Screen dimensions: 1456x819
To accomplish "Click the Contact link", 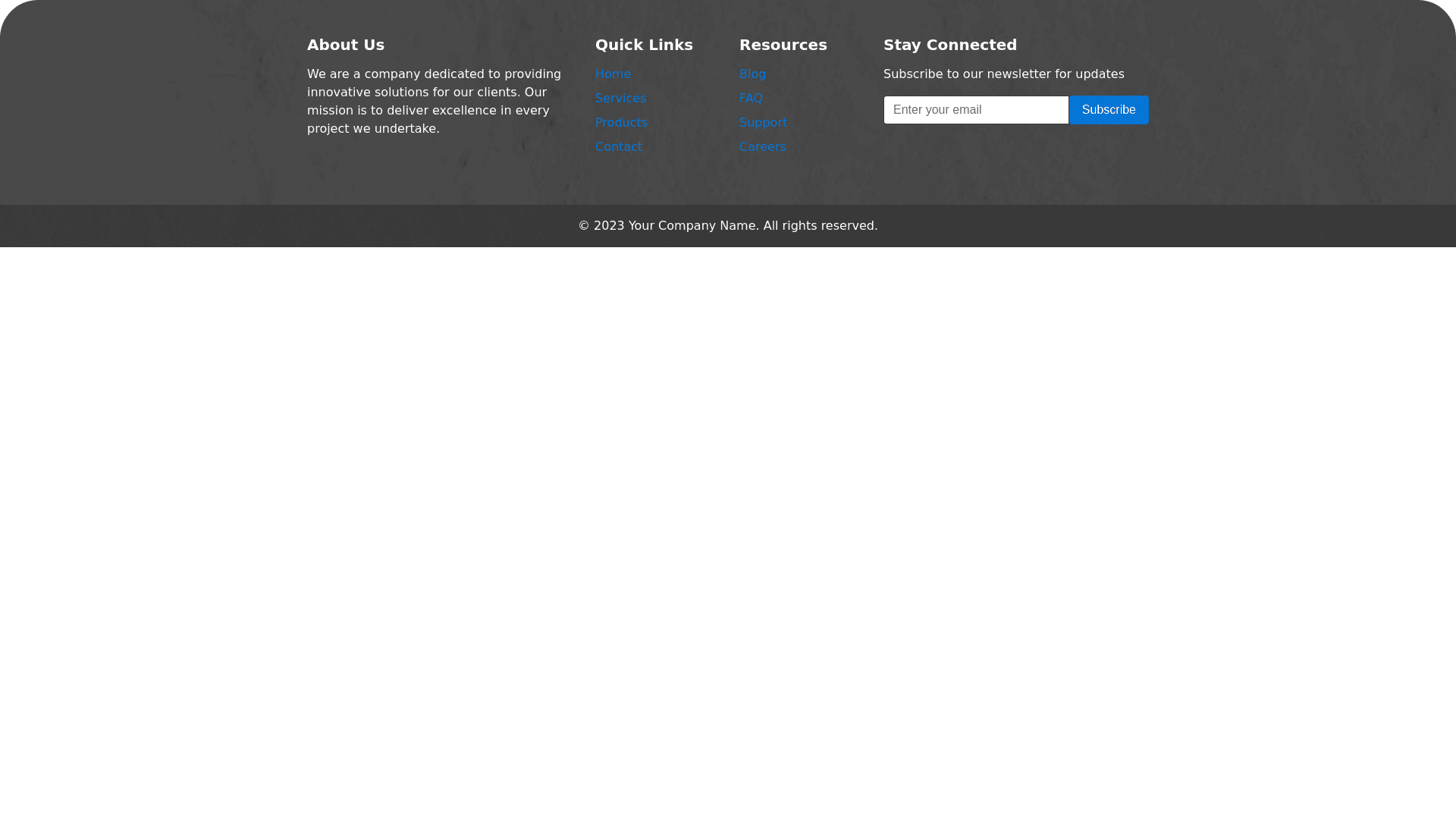I will click(x=618, y=147).
